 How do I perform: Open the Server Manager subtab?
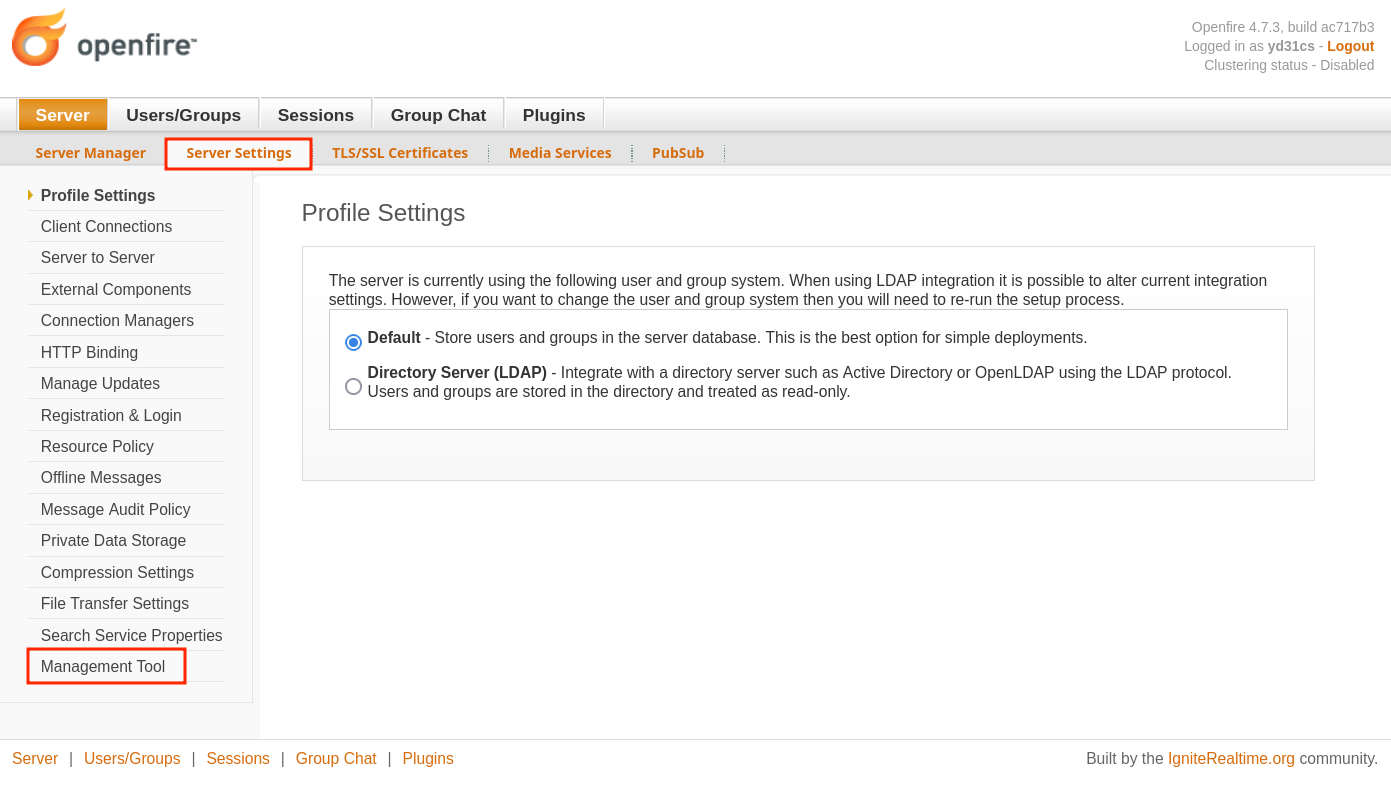click(90, 153)
